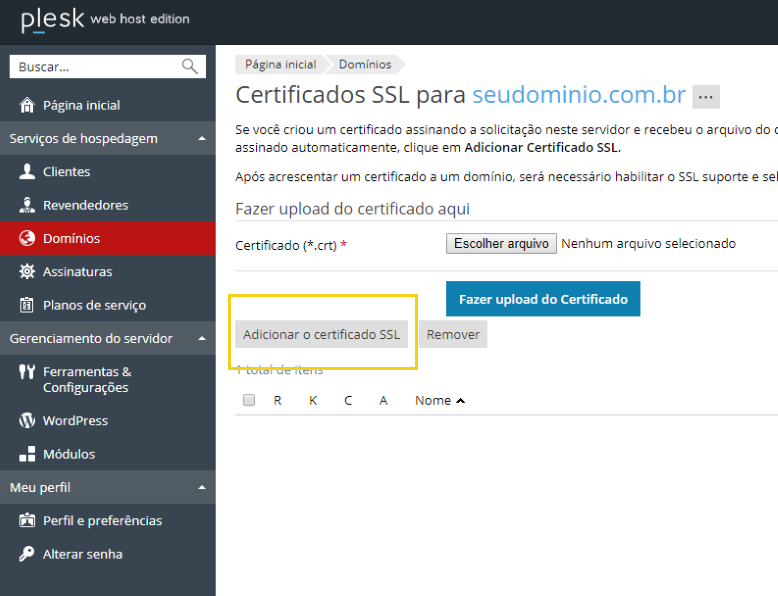Click the Remover button

pyautogui.click(x=453, y=334)
